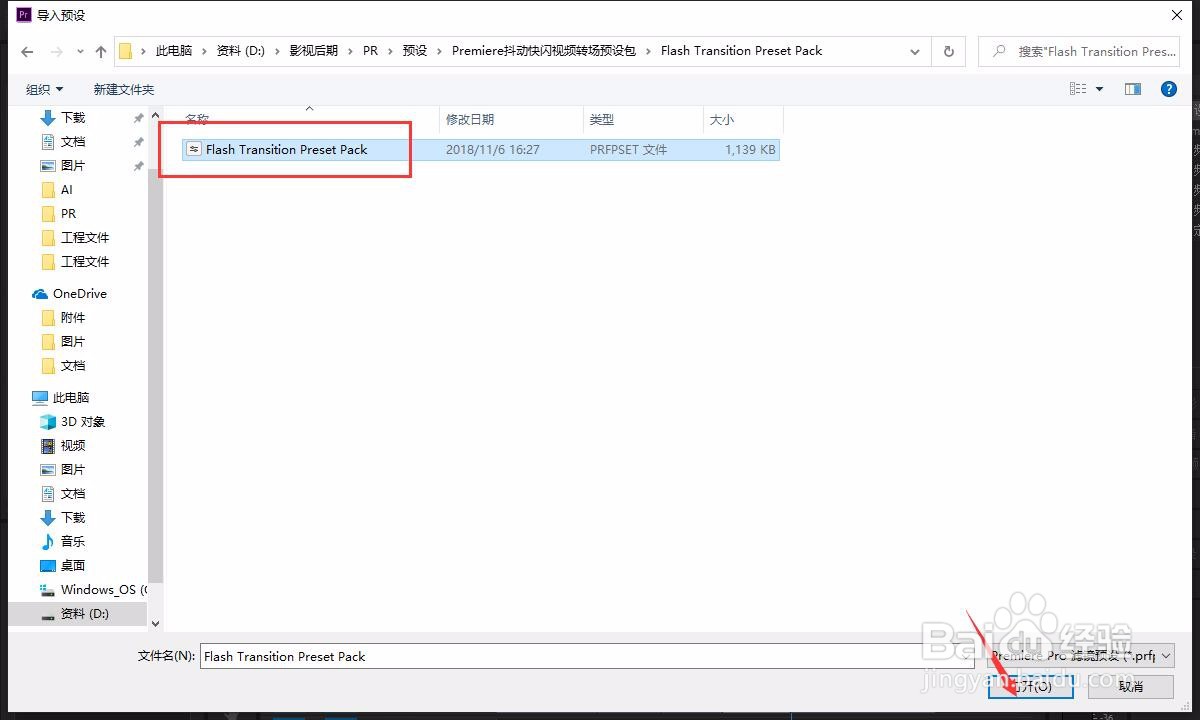Sort by 类型 column header

point(602,119)
